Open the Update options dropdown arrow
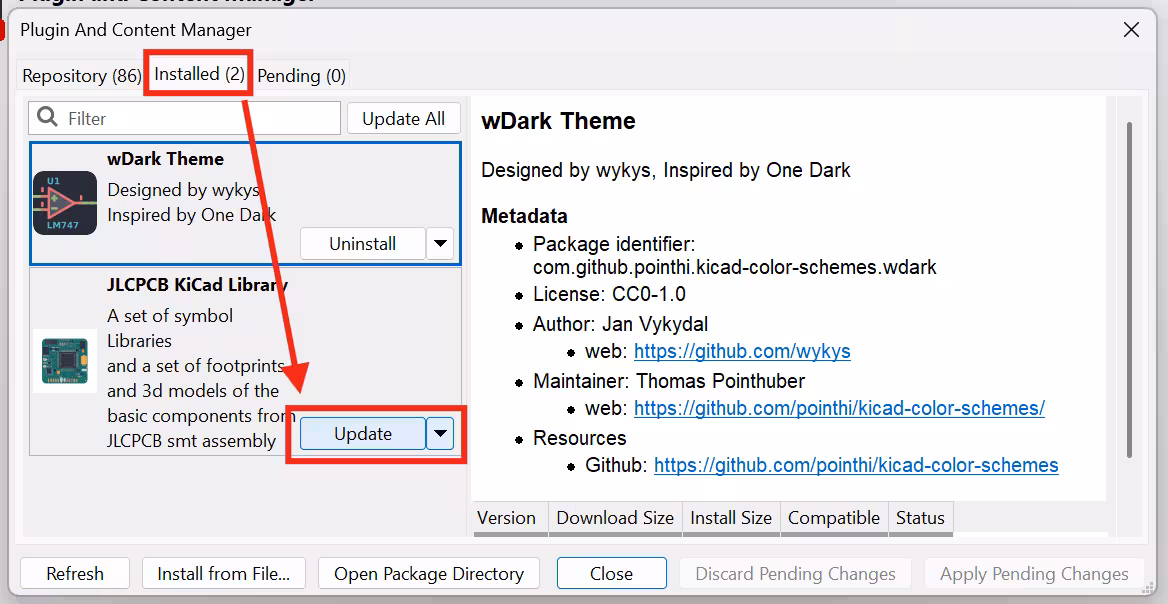Viewport: 1168px width, 604px height. click(x=440, y=433)
